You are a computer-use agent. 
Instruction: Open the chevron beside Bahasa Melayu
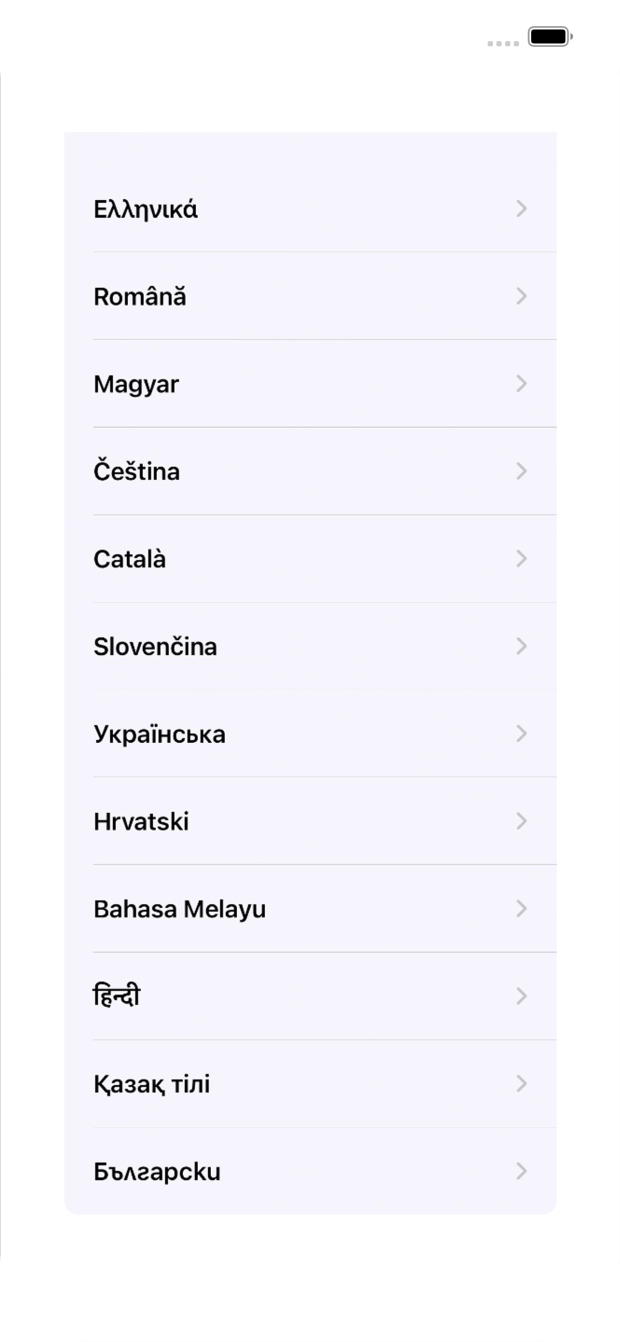coord(522,908)
